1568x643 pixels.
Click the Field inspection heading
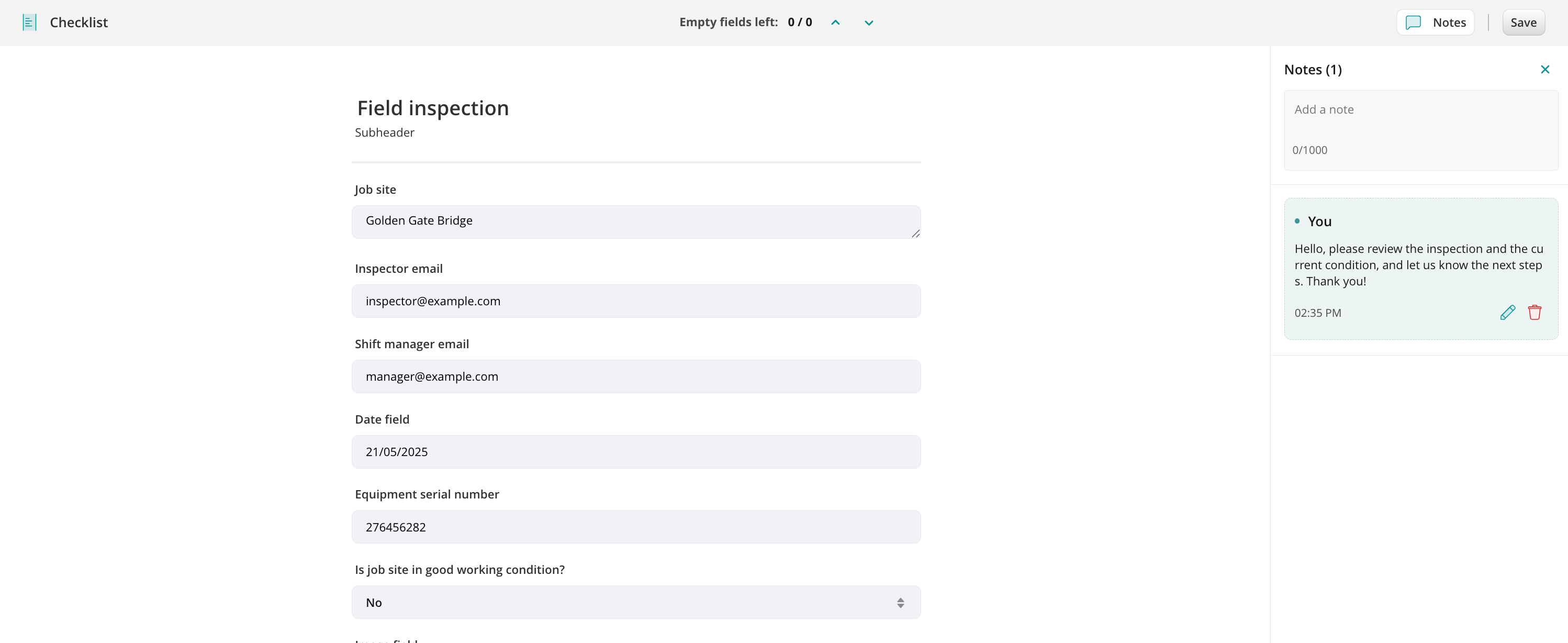432,108
